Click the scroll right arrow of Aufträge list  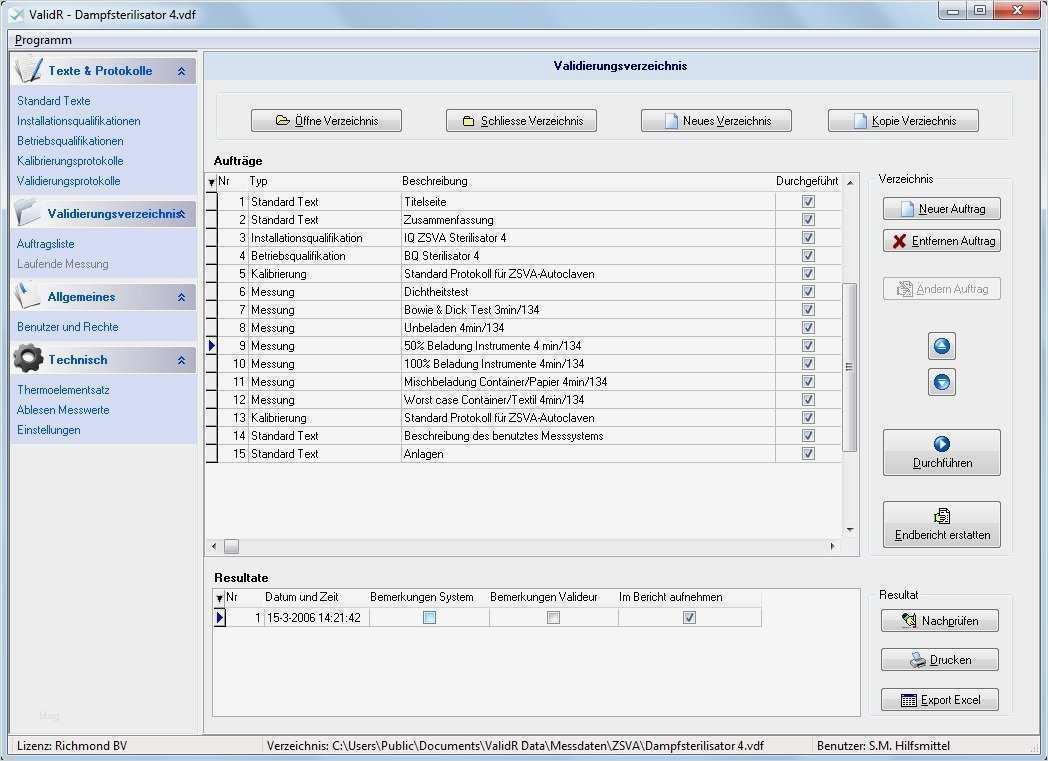pyautogui.click(x=832, y=547)
